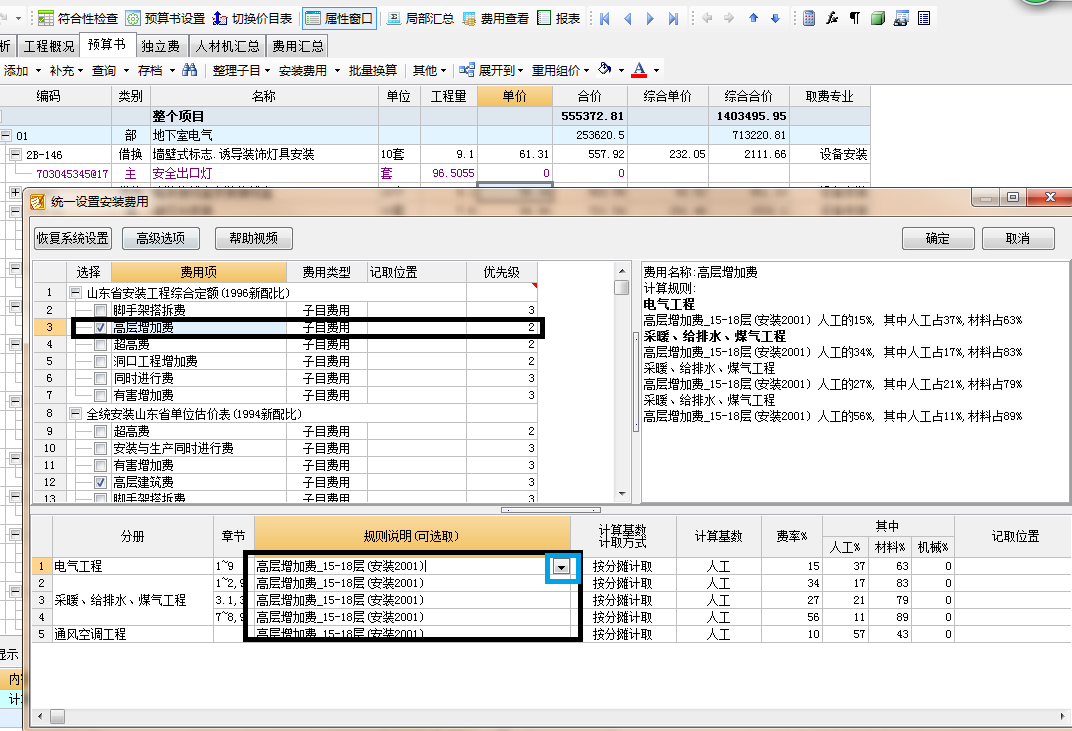Click the green 3D box icon
Image resolution: width=1072 pixels, height=731 pixels.
(x=878, y=18)
